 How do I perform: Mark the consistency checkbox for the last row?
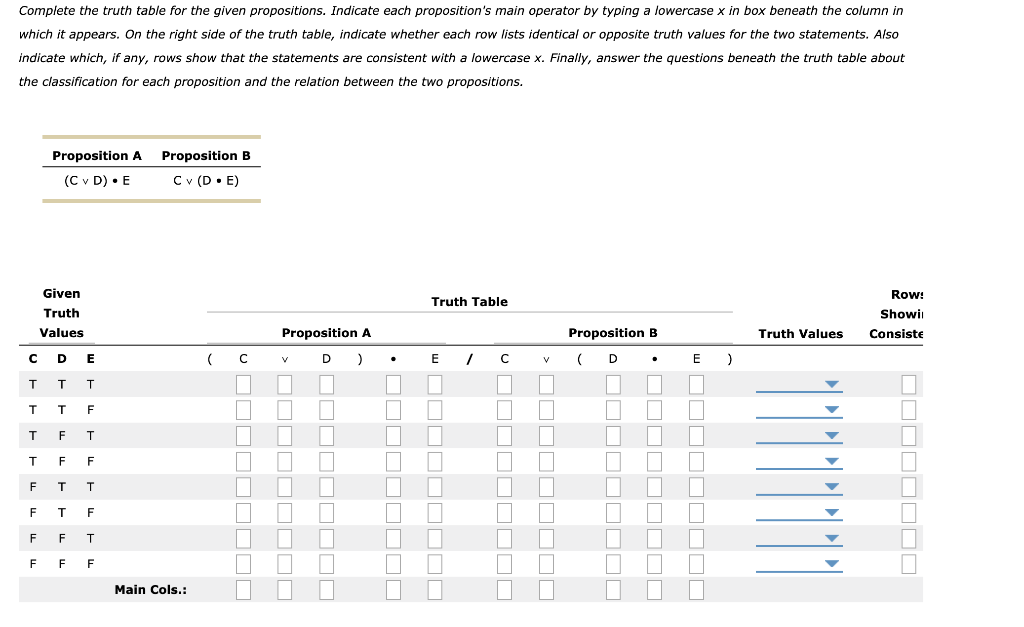tap(908, 563)
